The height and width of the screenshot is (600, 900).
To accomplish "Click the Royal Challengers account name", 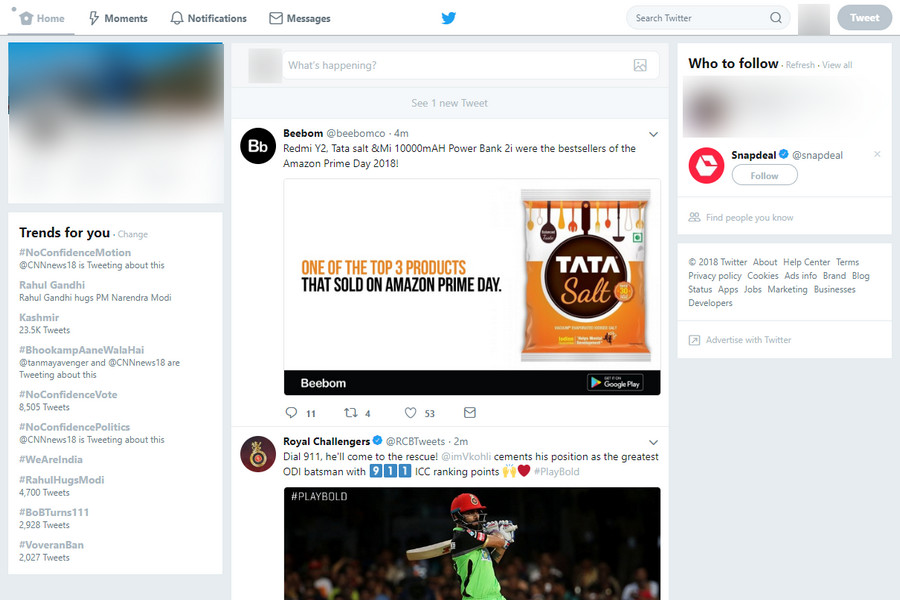I will point(326,442).
